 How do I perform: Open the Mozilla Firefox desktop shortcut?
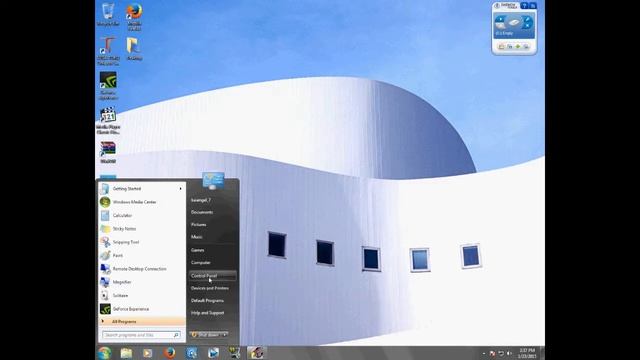(x=134, y=16)
